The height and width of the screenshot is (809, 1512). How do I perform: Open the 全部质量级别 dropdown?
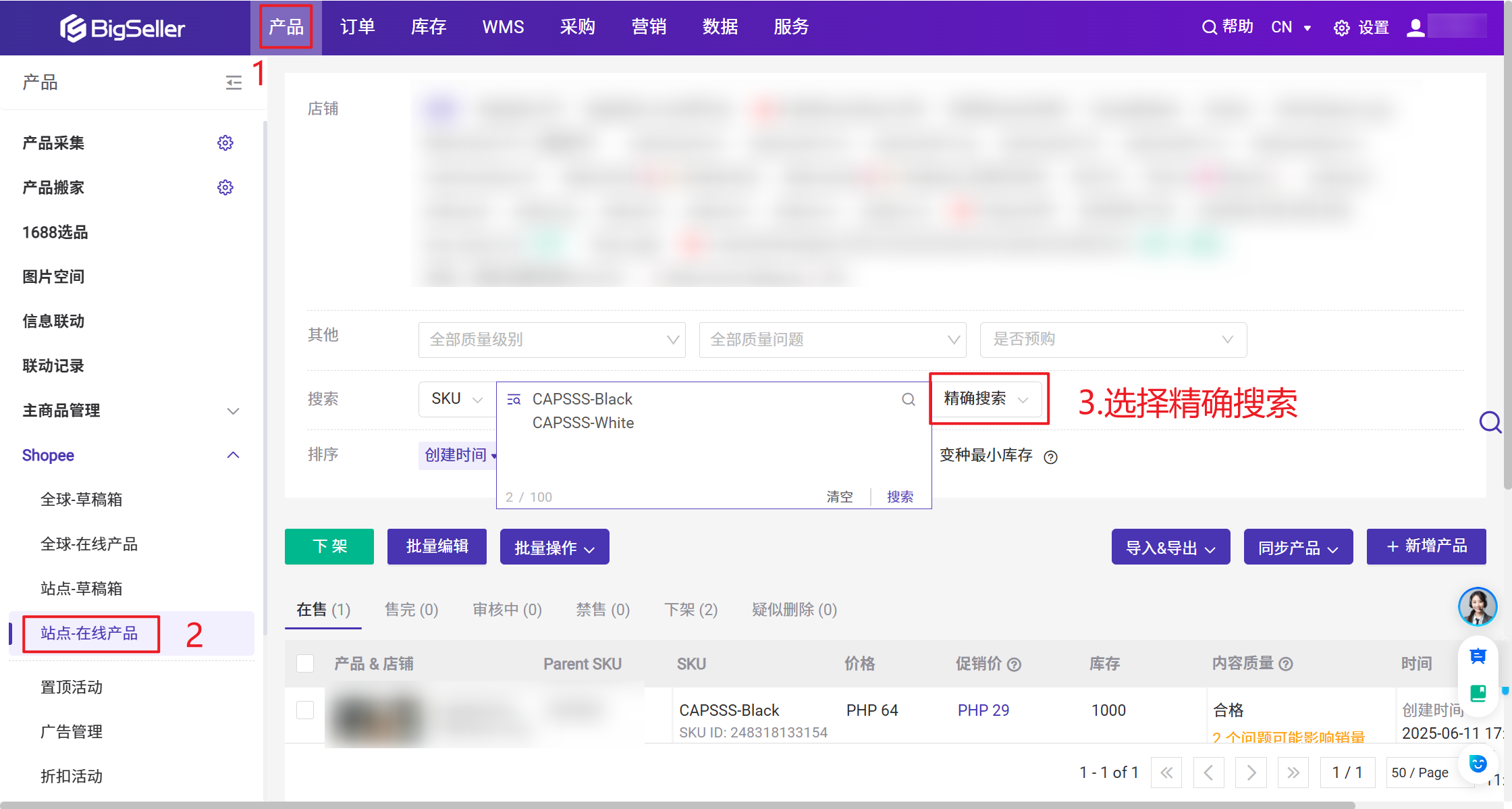(551, 340)
